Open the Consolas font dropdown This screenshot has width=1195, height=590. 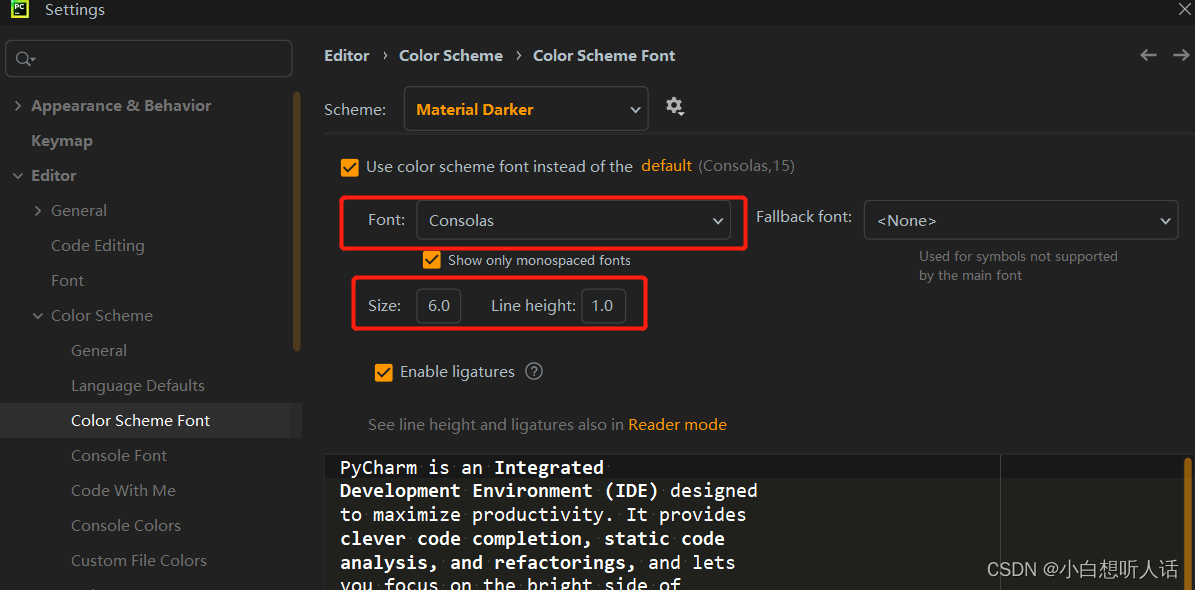(573, 220)
